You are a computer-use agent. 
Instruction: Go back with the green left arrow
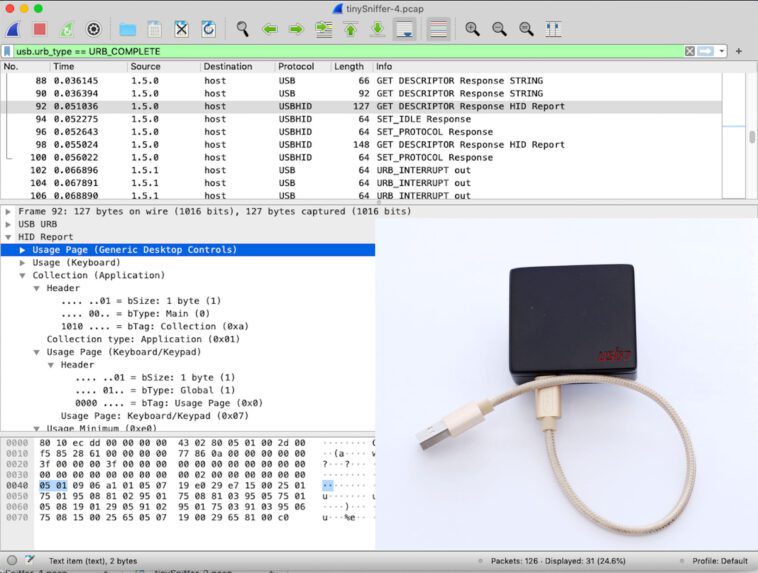(x=269, y=29)
